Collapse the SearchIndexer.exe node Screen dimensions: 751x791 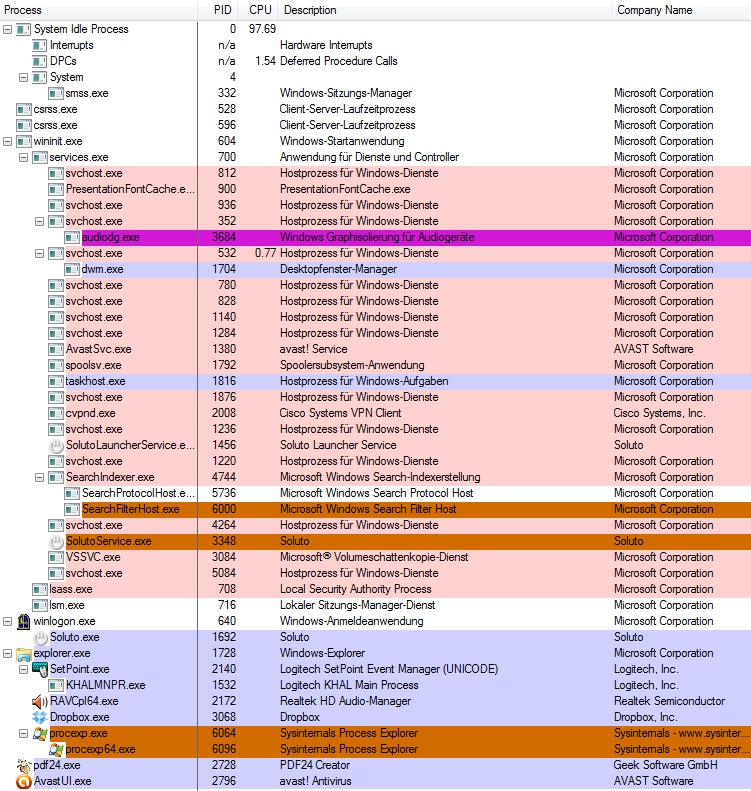pyautogui.click(x=39, y=477)
